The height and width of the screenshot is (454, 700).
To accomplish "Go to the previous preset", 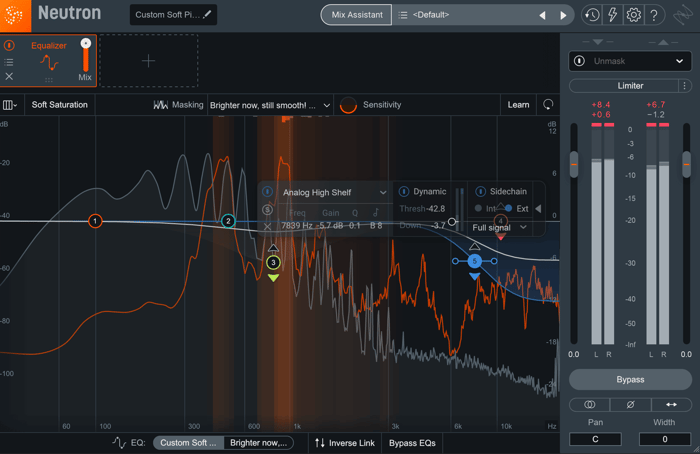I will tap(542, 15).
